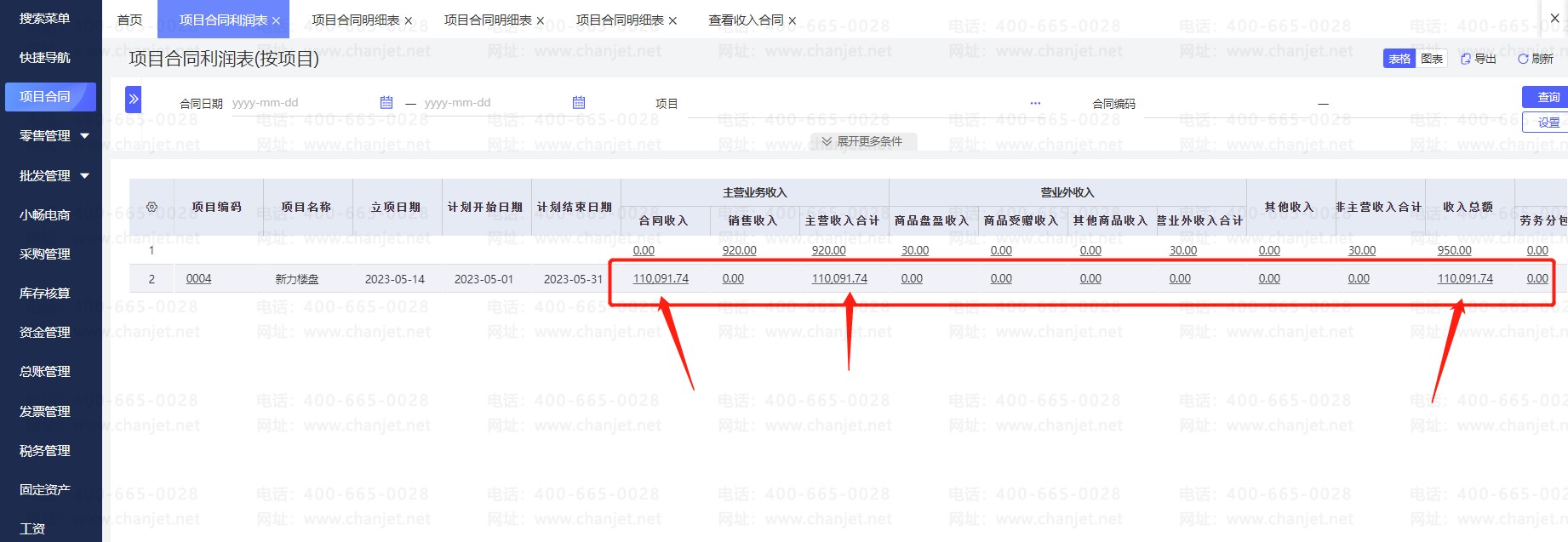Viewport: 1568px width, 542px height.
Task: Click the 计划结束日期 column header
Action: coord(575,207)
